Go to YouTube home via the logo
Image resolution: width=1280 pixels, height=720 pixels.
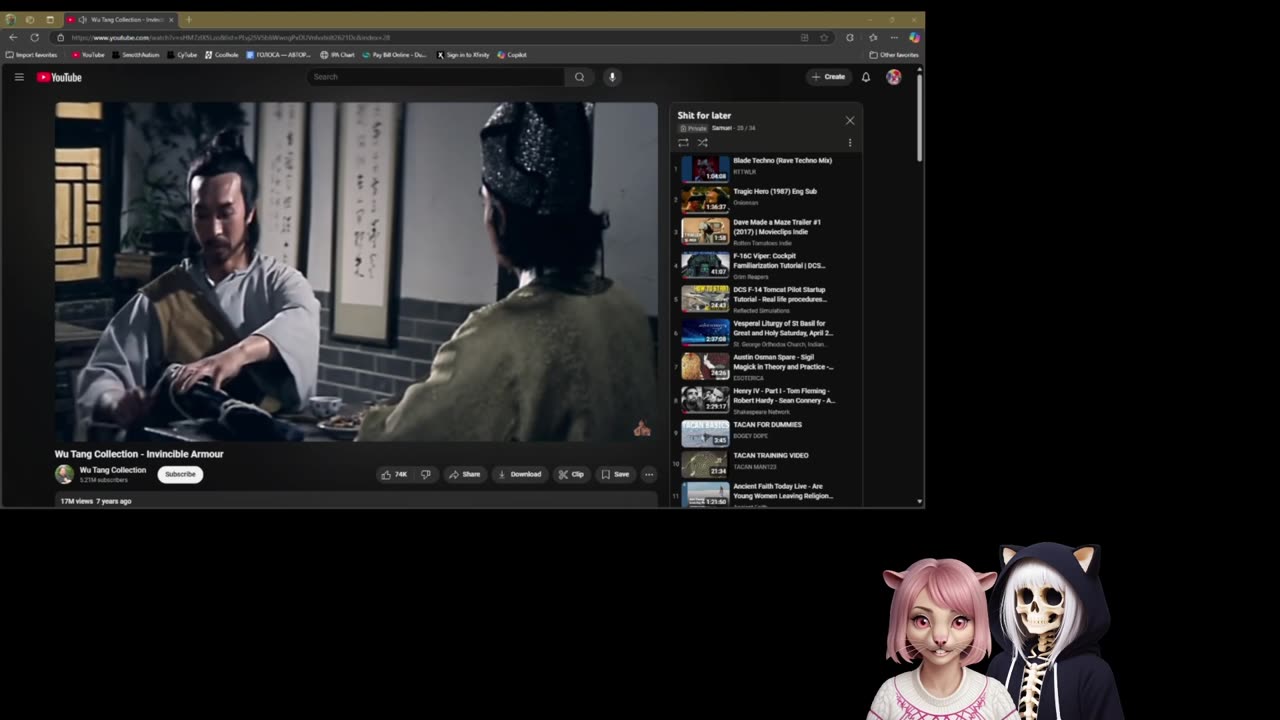(x=60, y=77)
